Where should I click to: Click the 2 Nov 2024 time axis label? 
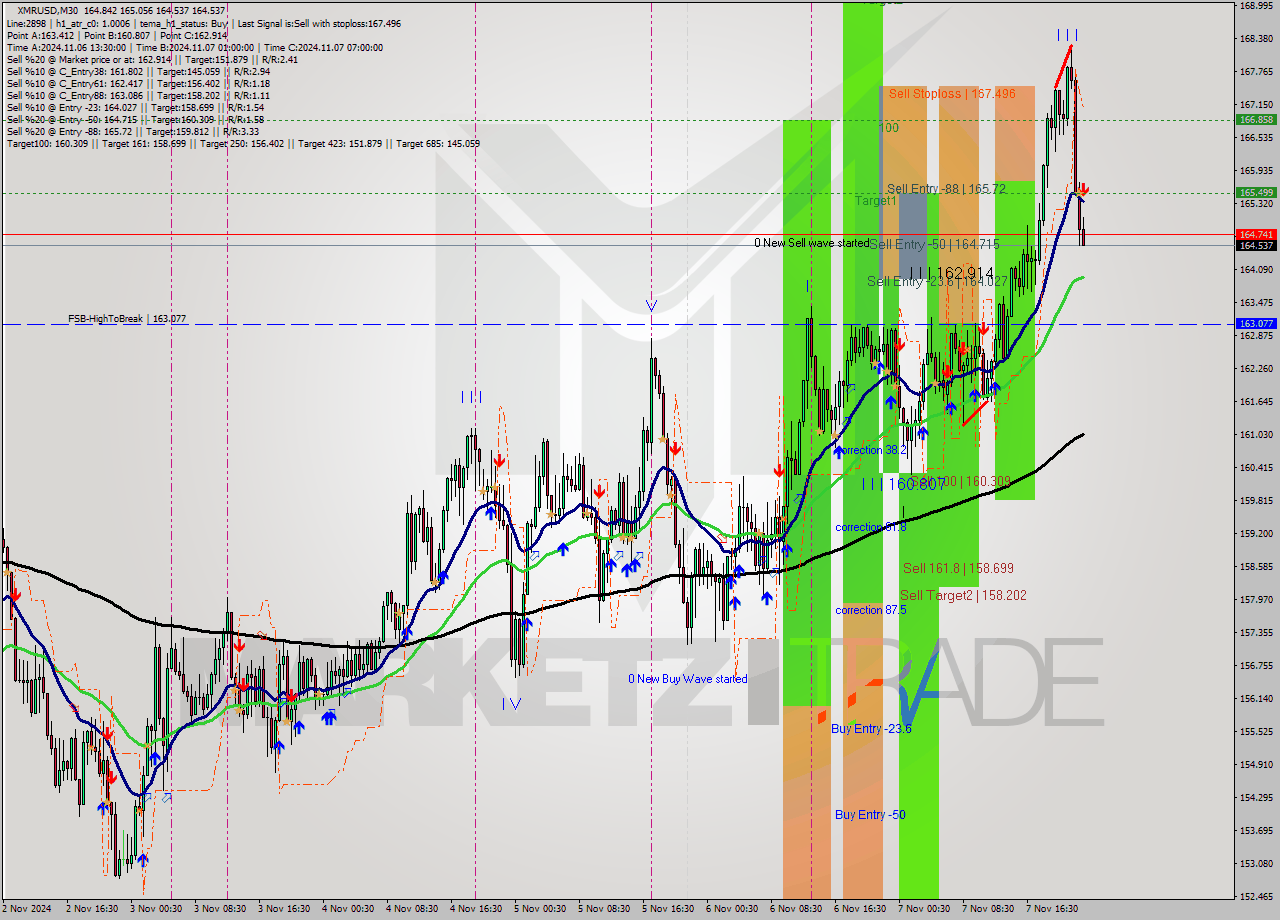[28, 909]
